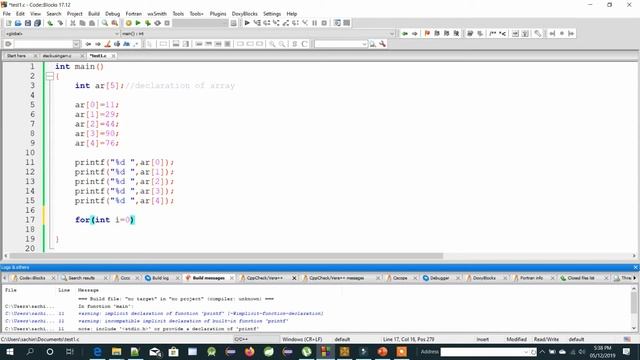Click the Zoom in magnifier on the editor toolbar

click(x=272, y=44)
